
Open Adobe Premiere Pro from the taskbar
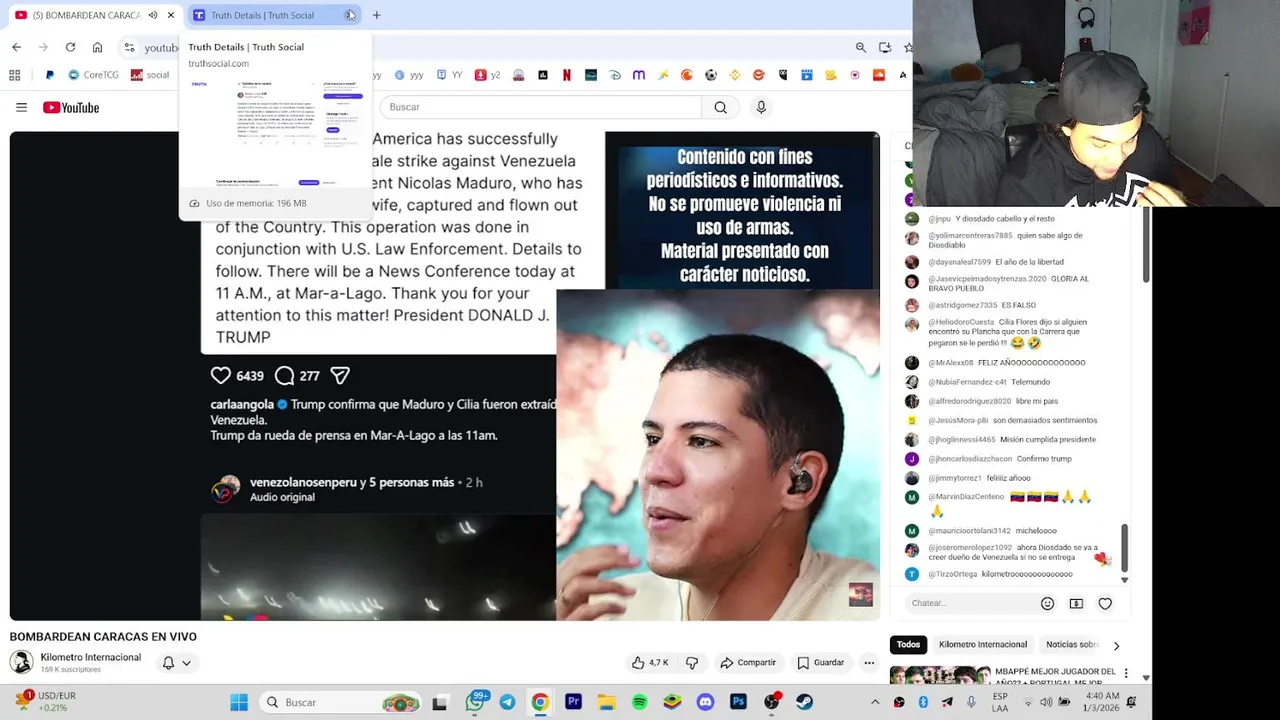(x=573, y=702)
